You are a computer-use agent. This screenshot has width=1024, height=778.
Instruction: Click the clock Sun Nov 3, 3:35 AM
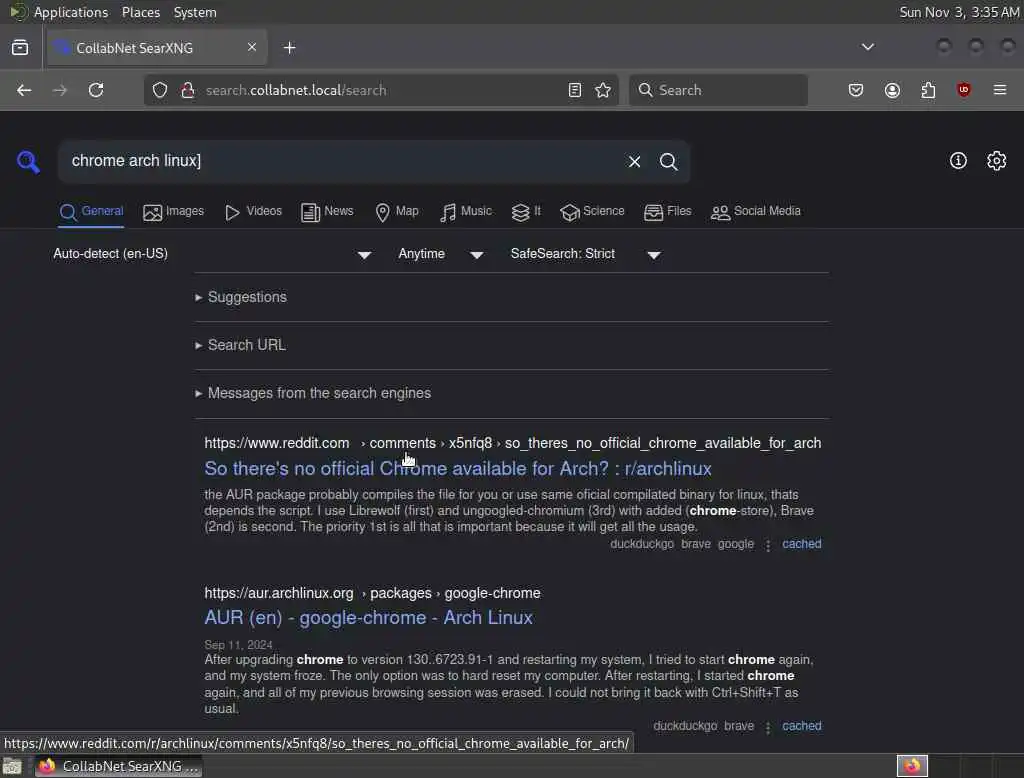tap(959, 12)
